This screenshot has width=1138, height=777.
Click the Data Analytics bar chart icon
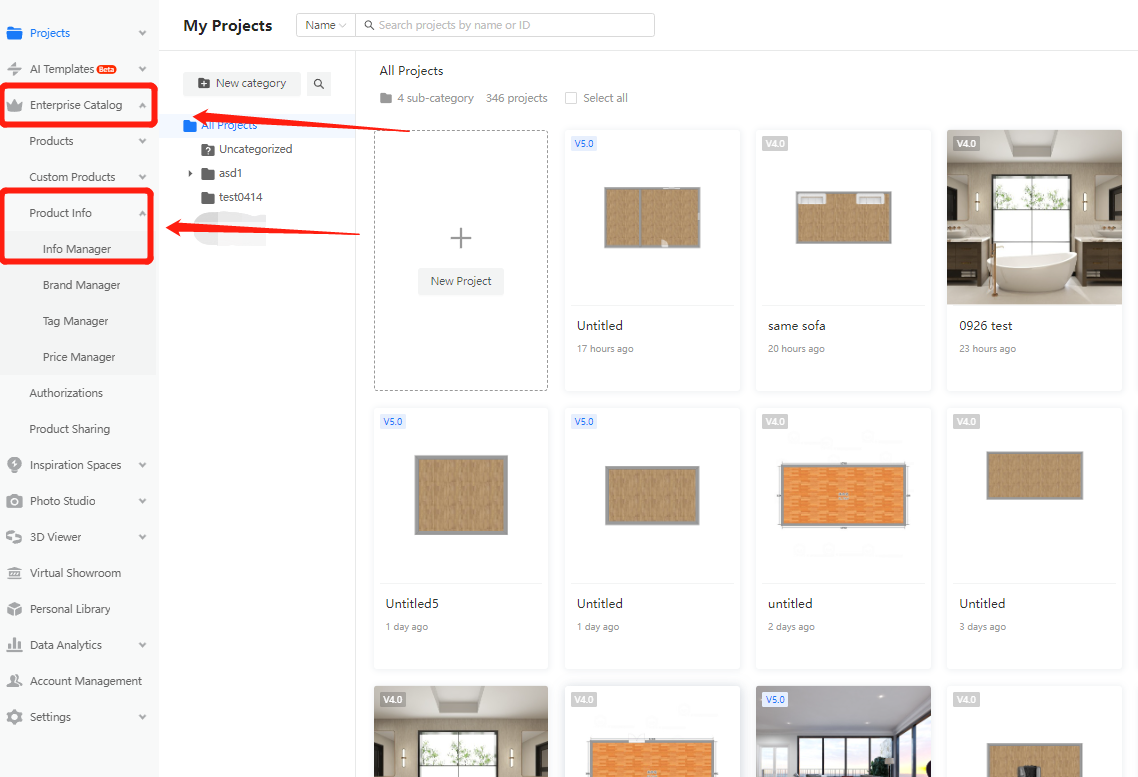coord(14,645)
